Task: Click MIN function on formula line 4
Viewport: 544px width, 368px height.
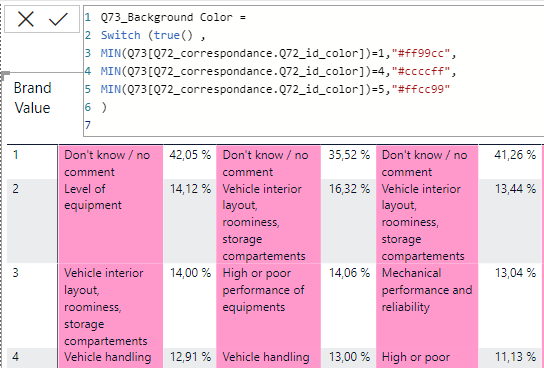Action: tap(110, 71)
